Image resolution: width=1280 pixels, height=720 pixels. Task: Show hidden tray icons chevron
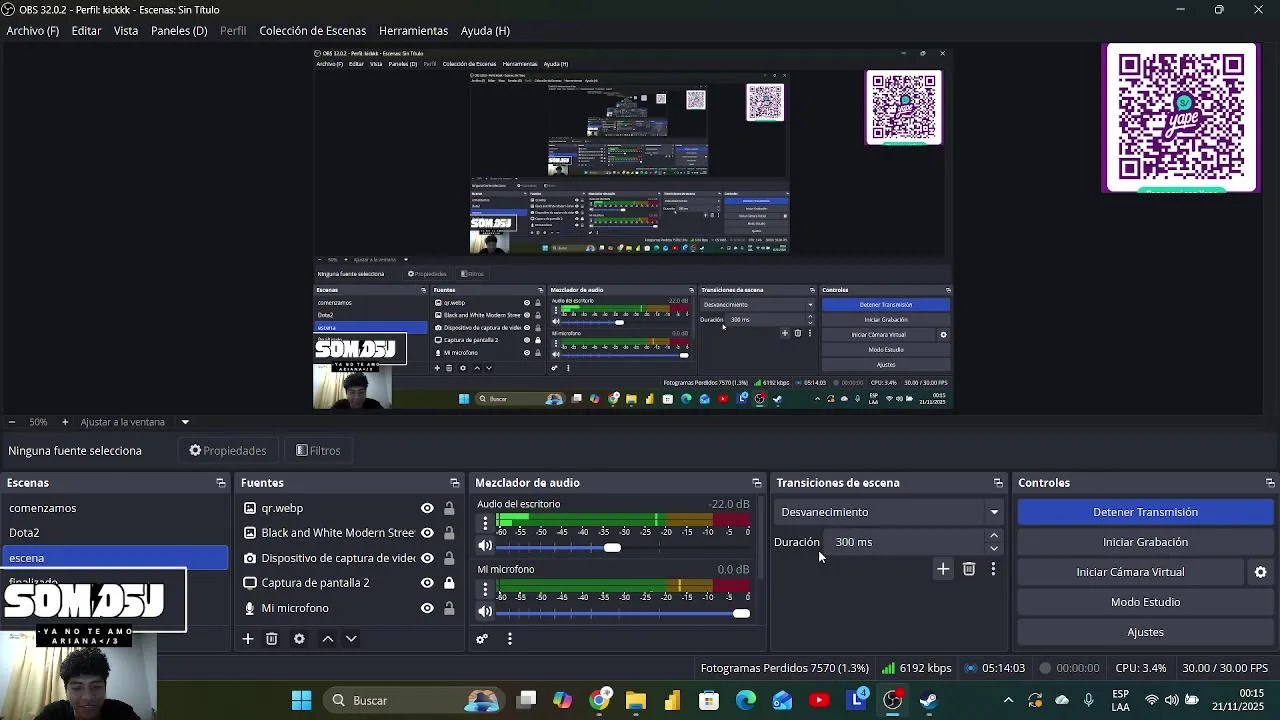[1008, 700]
